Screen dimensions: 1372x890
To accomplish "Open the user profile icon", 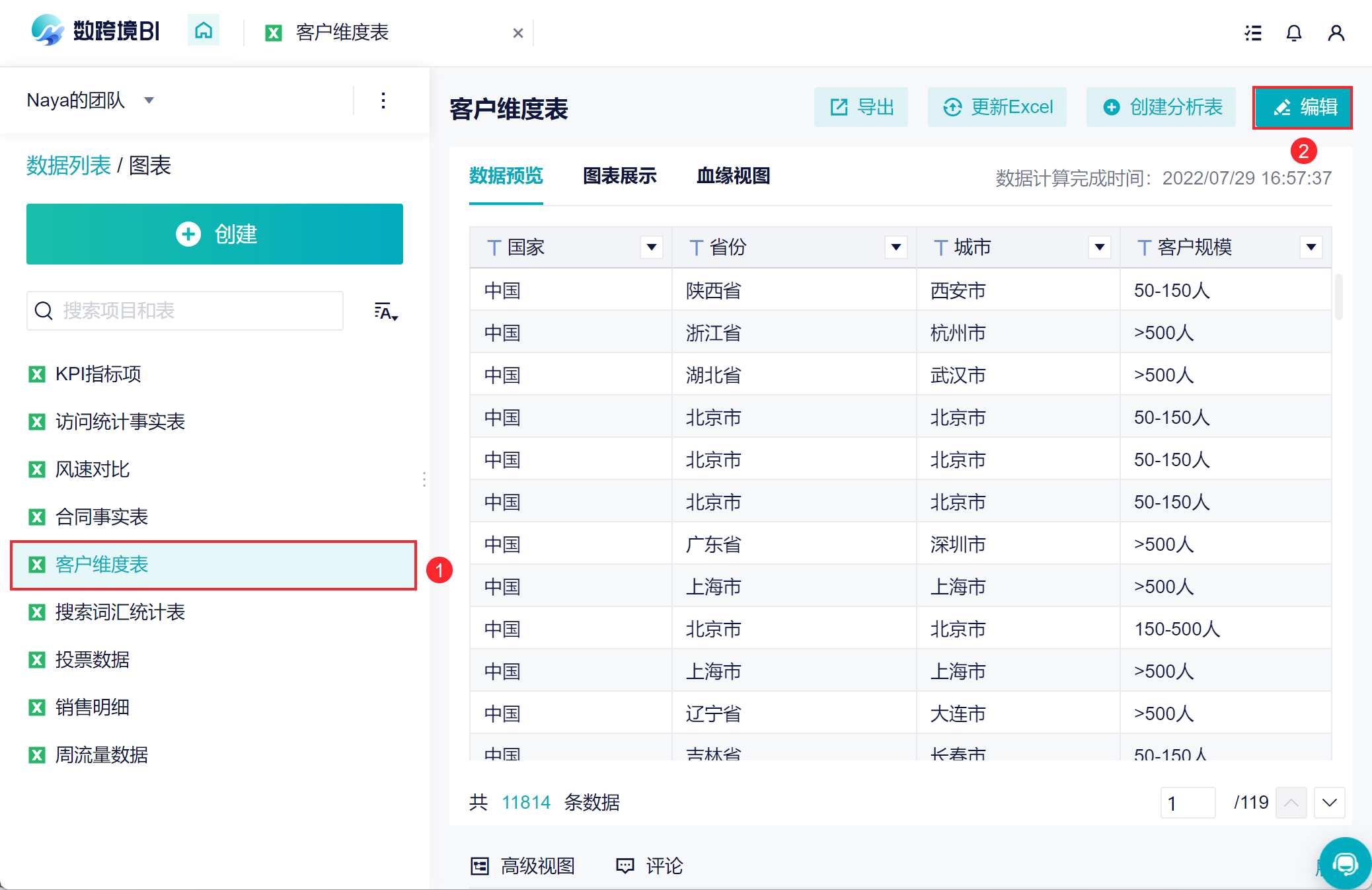I will [x=1336, y=32].
